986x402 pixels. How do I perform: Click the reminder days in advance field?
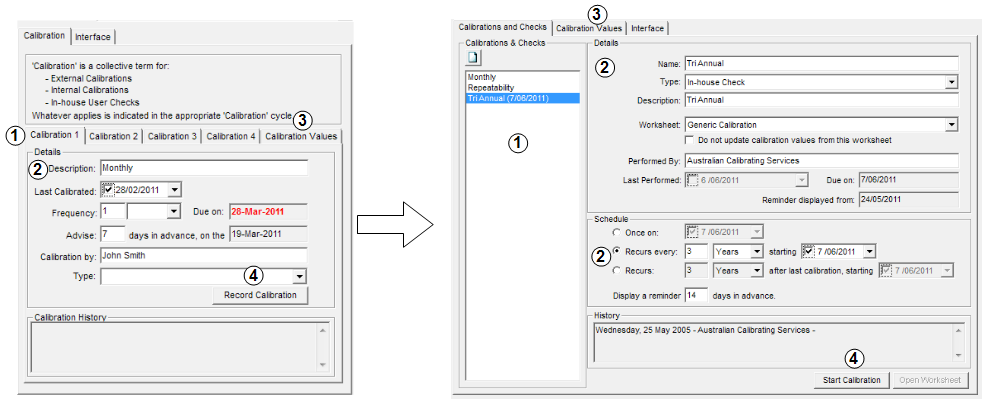pyautogui.click(x=696, y=296)
